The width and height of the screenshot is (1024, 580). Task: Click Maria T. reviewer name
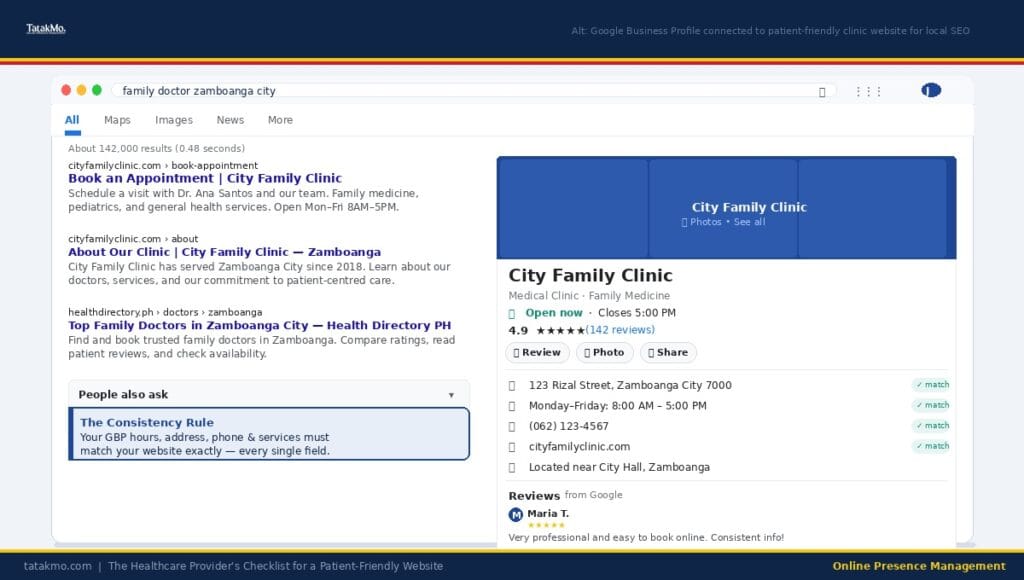coord(548,514)
